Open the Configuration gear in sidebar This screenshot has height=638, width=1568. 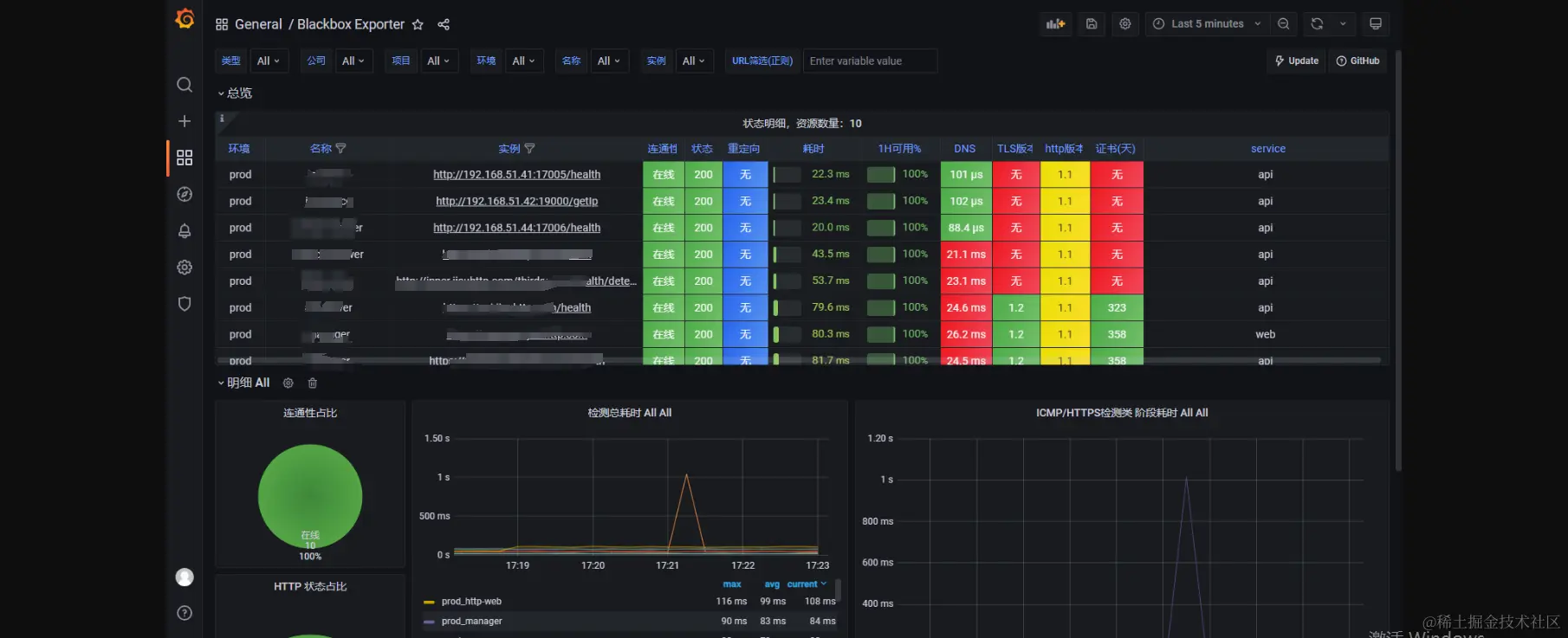pos(185,267)
